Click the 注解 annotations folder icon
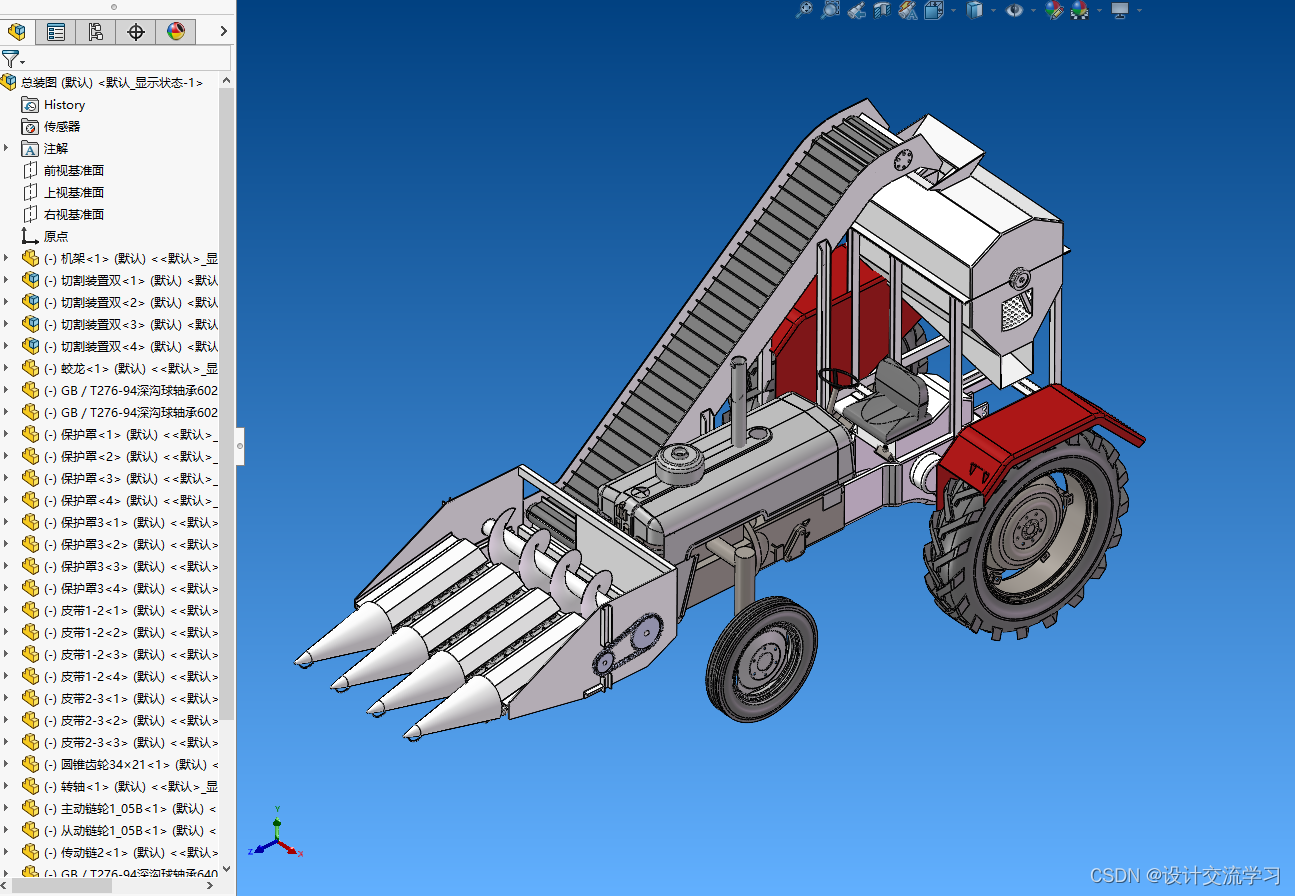The height and width of the screenshot is (896, 1295). point(30,148)
